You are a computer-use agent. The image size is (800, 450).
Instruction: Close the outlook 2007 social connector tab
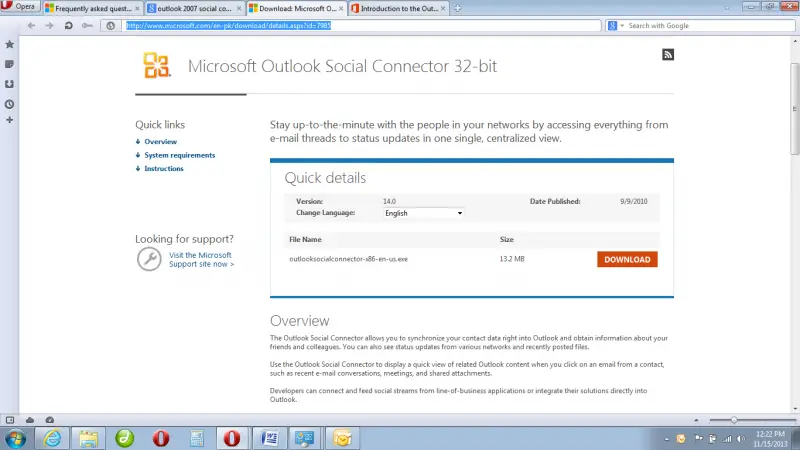coord(239,9)
